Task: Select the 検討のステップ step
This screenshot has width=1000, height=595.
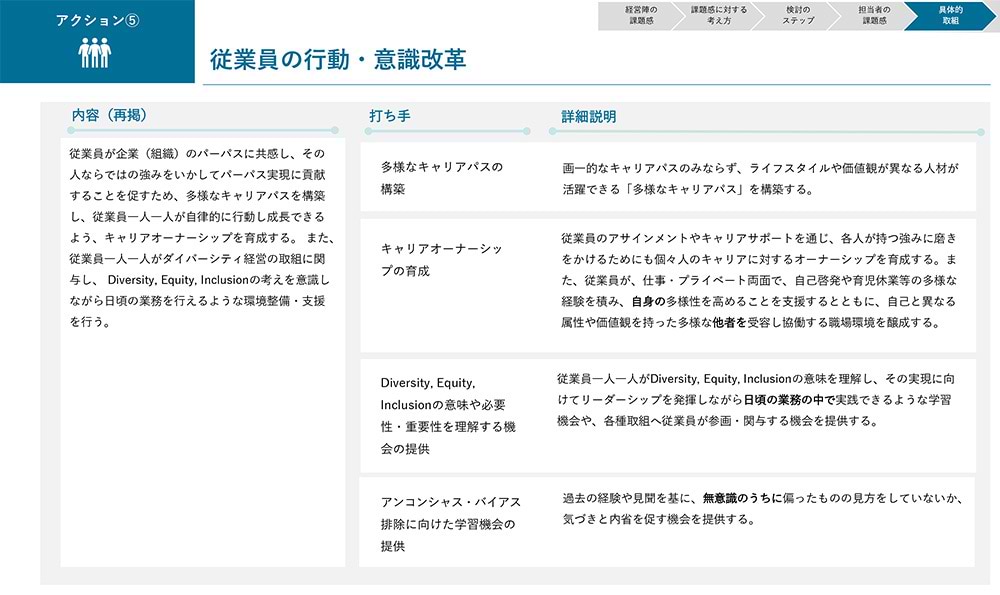Action: click(798, 15)
